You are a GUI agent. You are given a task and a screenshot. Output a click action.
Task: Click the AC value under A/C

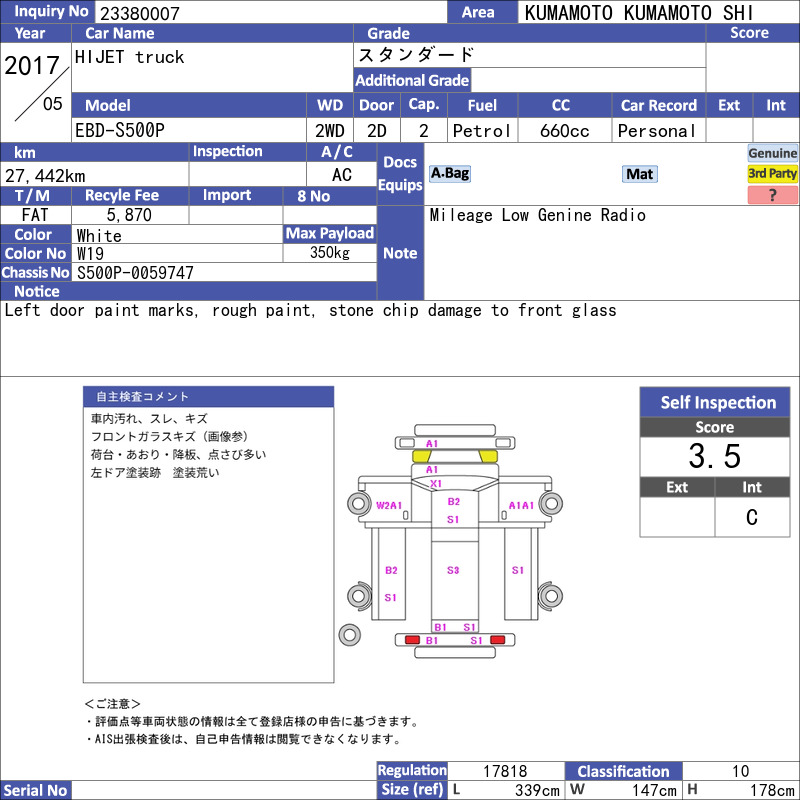[x=341, y=175]
